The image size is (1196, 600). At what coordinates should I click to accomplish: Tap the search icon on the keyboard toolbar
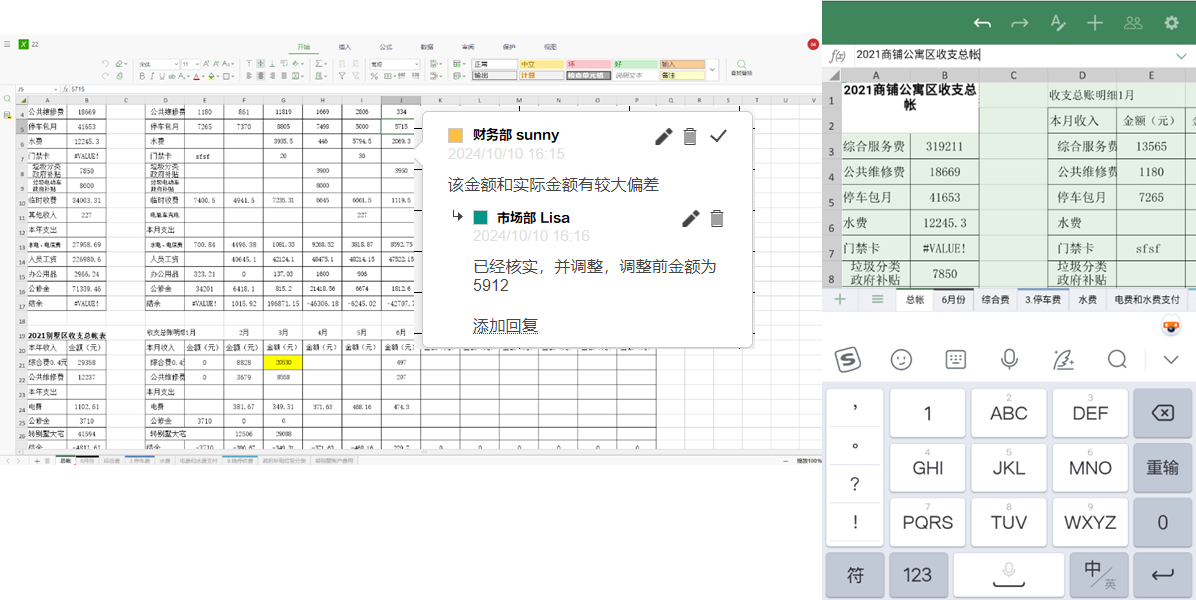pos(1117,359)
